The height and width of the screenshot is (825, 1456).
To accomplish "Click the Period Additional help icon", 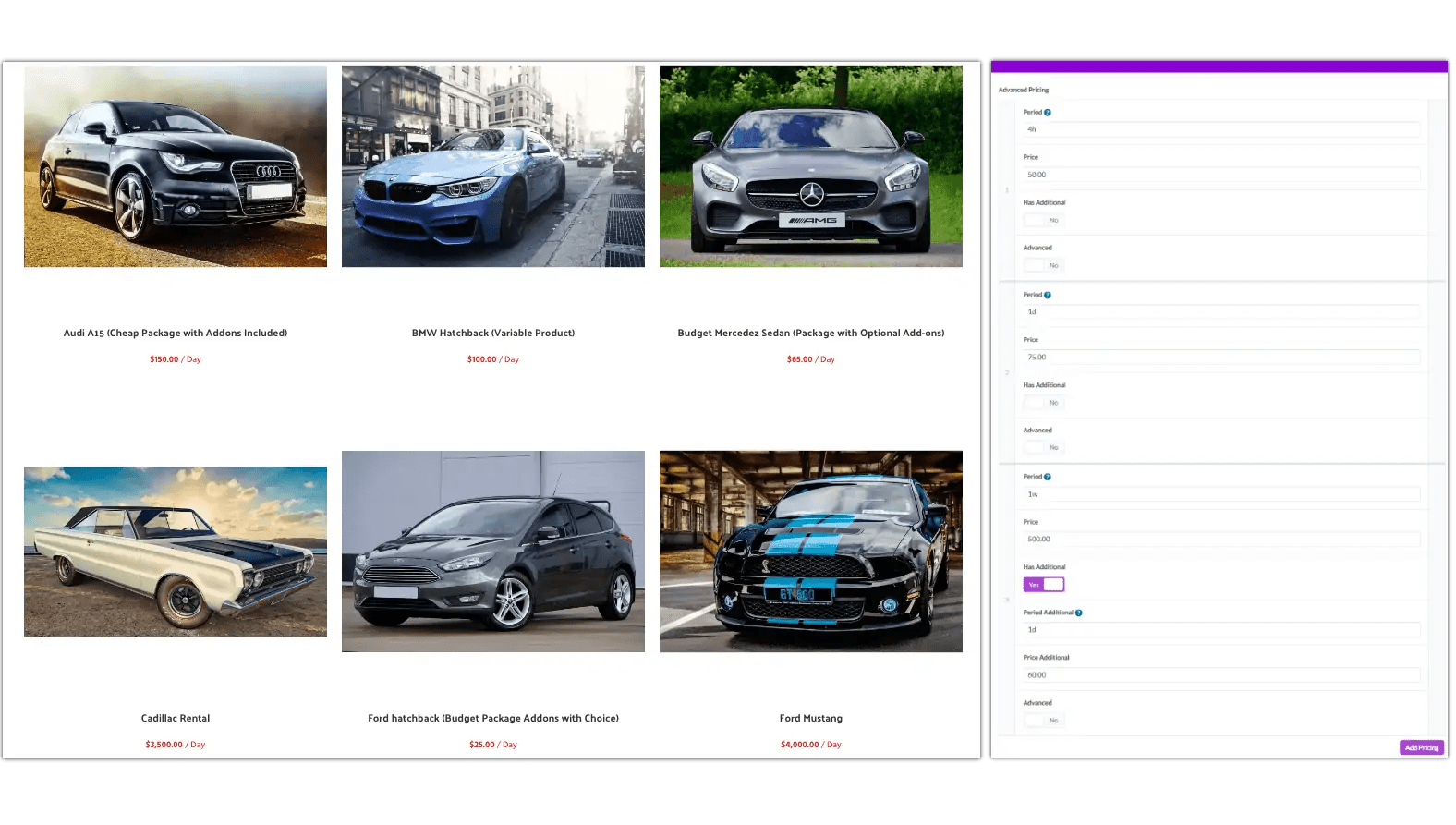I will click(x=1078, y=613).
